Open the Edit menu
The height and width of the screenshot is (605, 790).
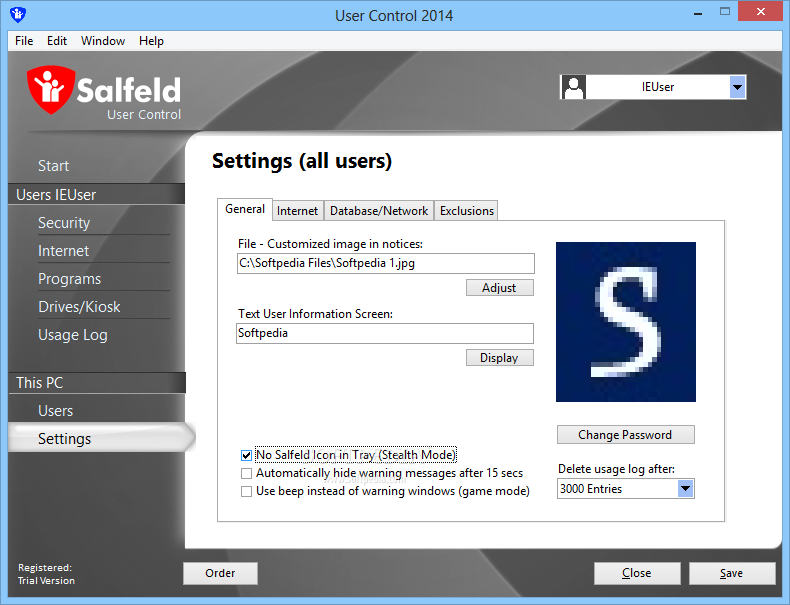[57, 41]
